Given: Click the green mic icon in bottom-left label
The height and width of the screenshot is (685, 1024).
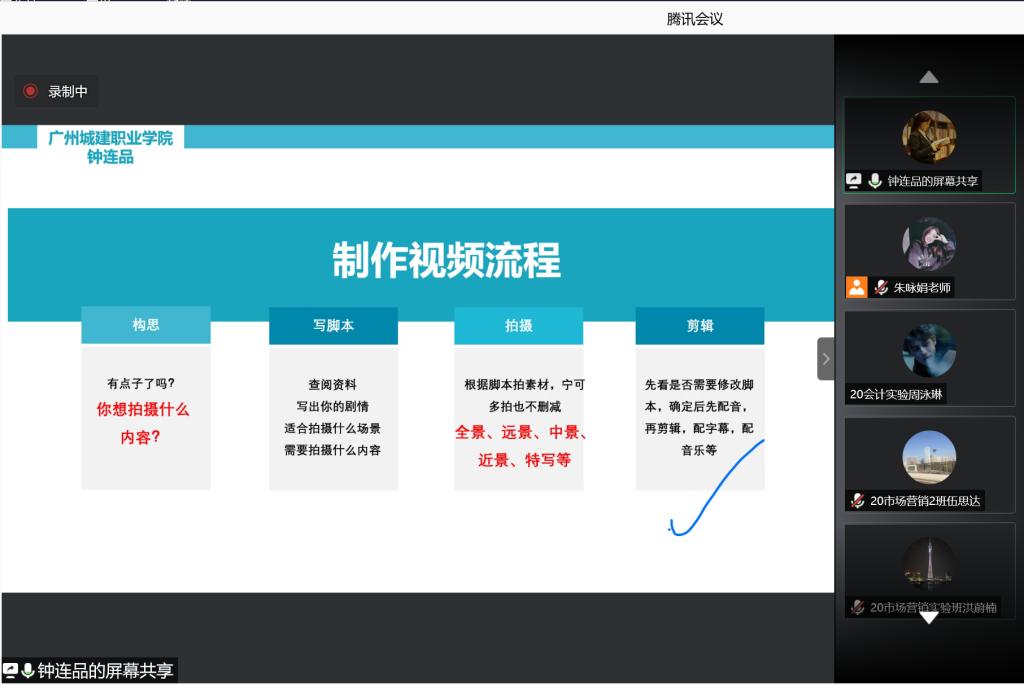Looking at the screenshot, I should point(28,671).
